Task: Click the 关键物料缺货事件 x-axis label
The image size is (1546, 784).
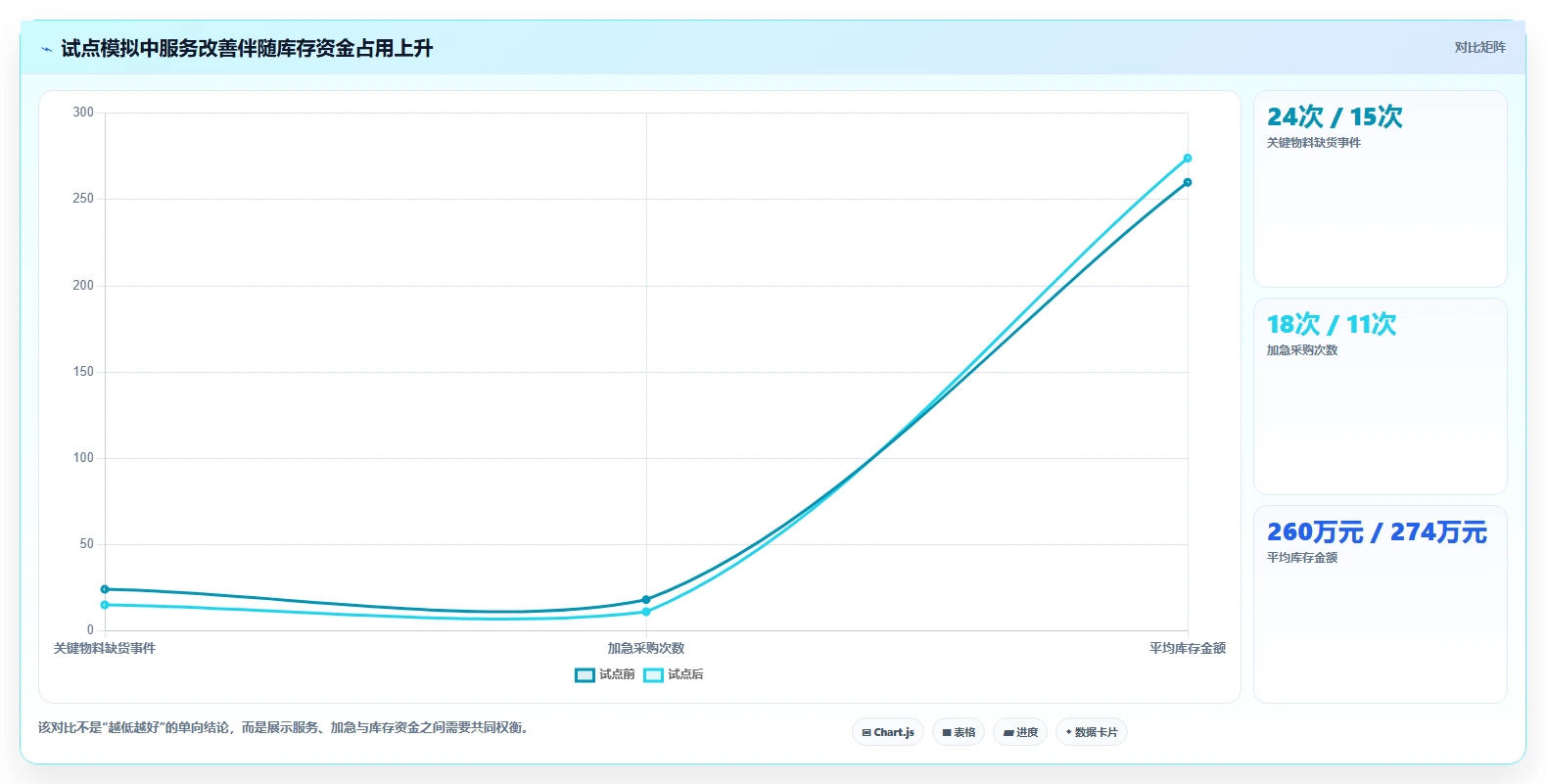Action: pyautogui.click(x=105, y=648)
